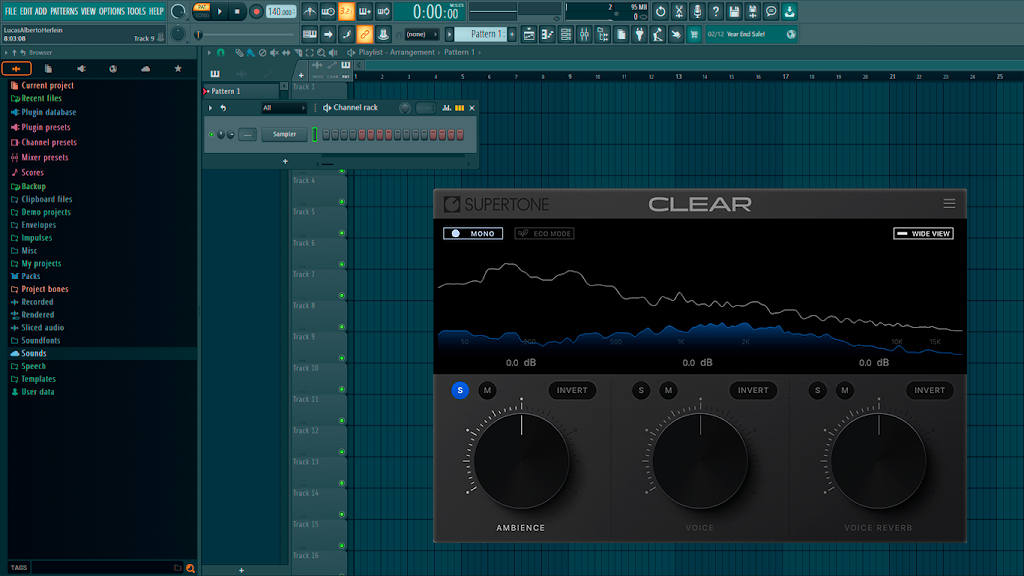The image size is (1024, 576).
Task: Click the Channel rack graph editor icon
Action: pos(447,108)
